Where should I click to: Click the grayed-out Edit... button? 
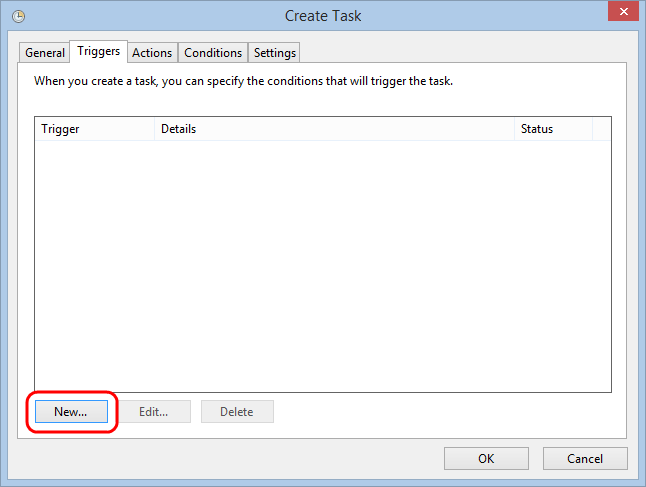coord(153,412)
